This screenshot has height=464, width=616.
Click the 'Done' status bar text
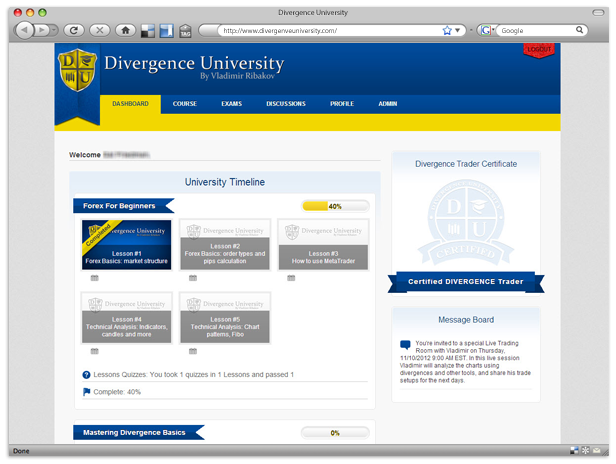click(21, 451)
